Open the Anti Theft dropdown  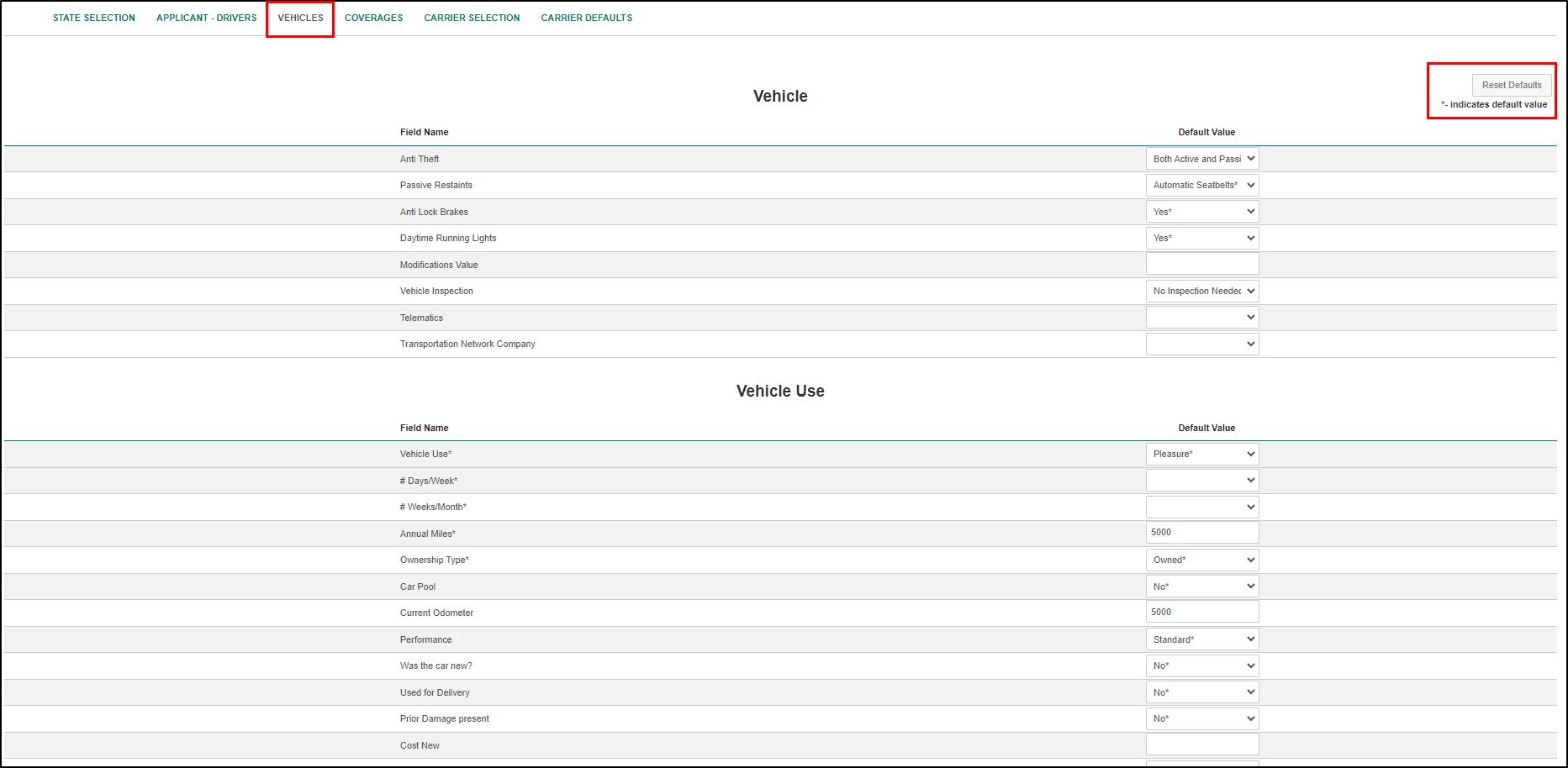pyautogui.click(x=1202, y=159)
